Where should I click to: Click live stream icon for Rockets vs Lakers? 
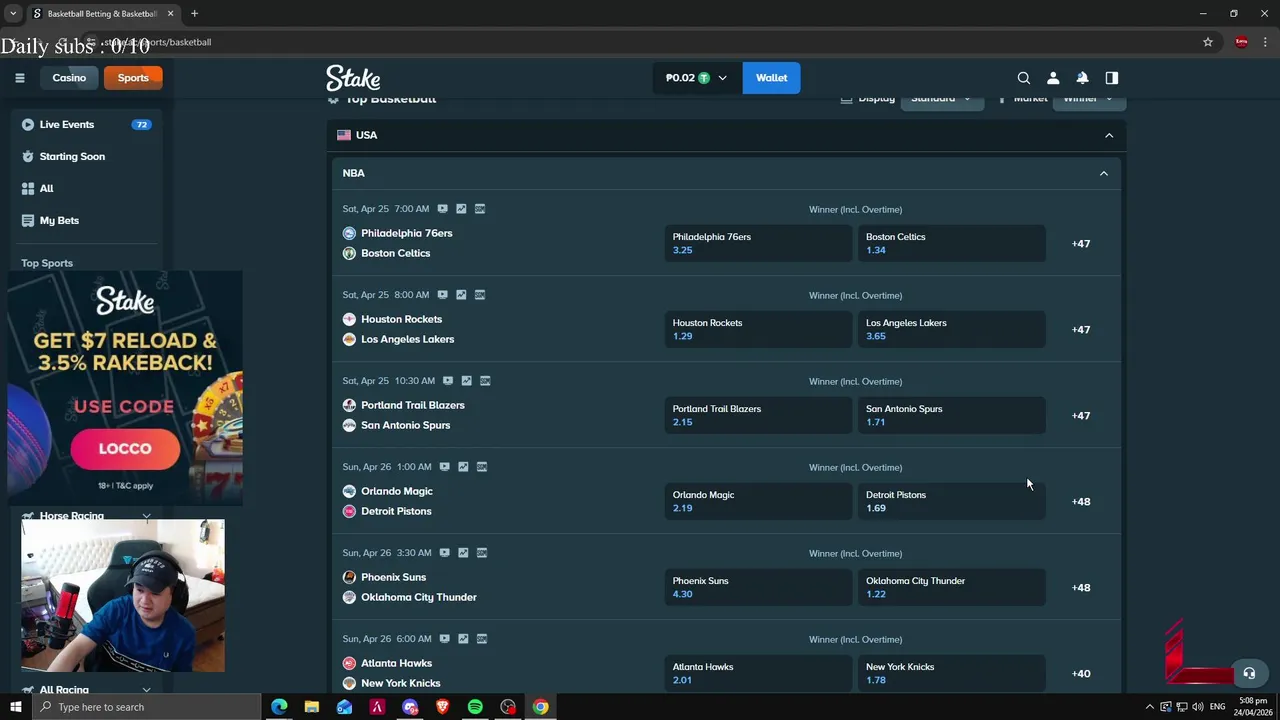442,295
